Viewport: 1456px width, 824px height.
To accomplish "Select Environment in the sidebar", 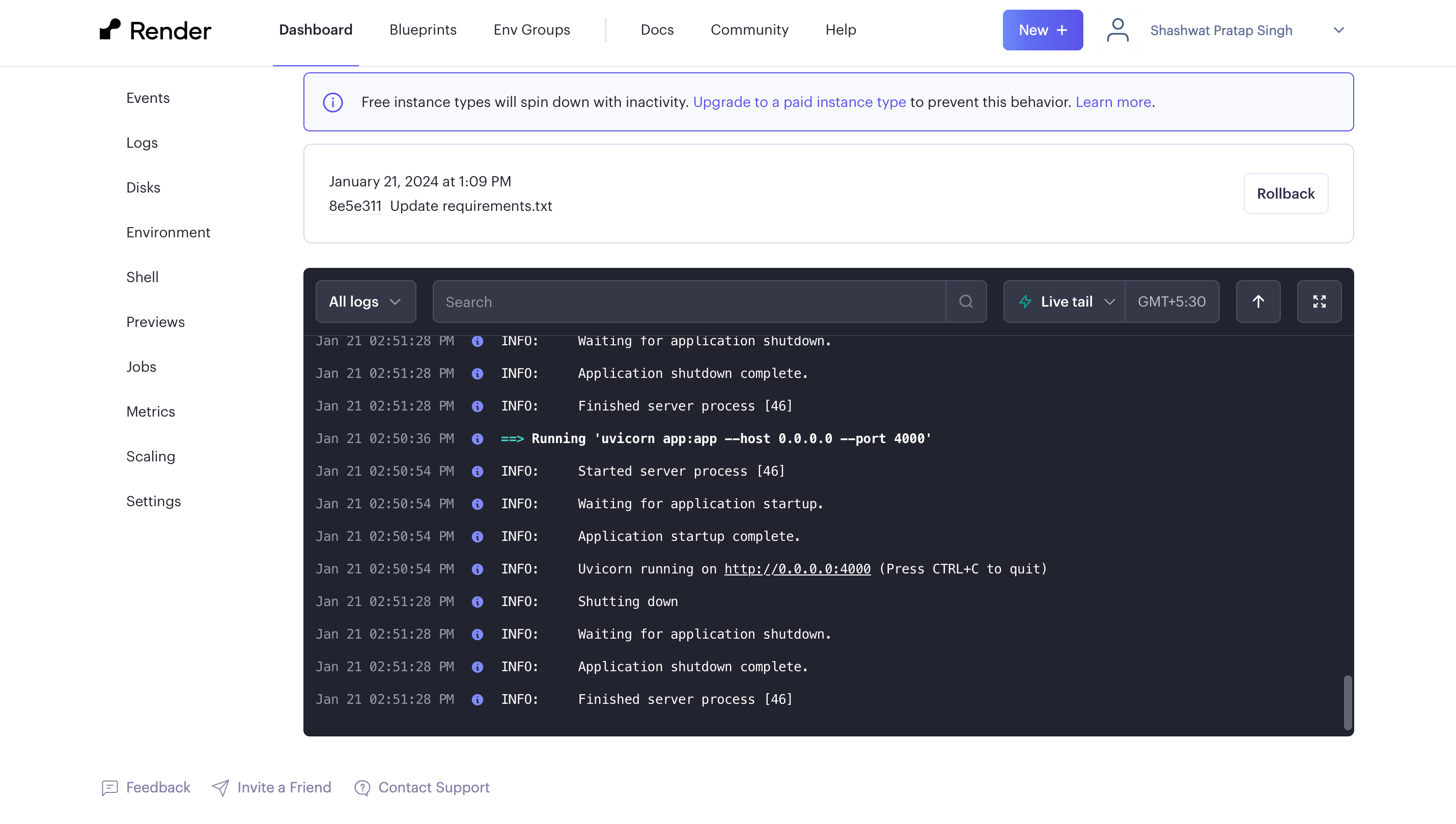I will 168,232.
